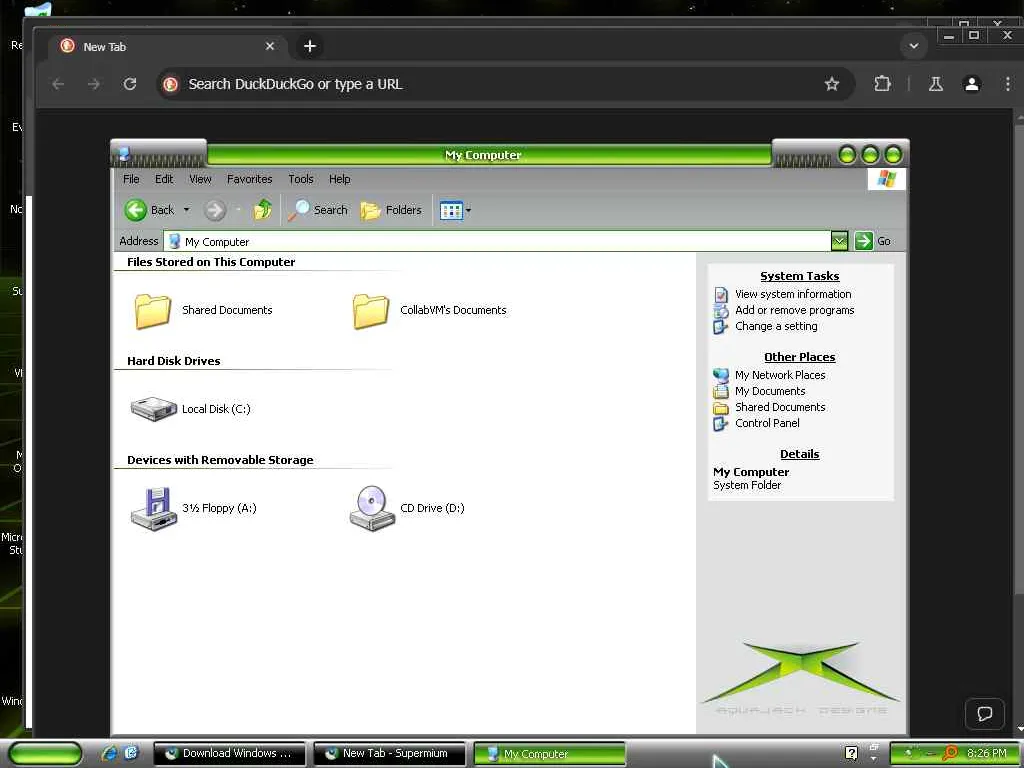Open My Network Places link

tap(780, 375)
